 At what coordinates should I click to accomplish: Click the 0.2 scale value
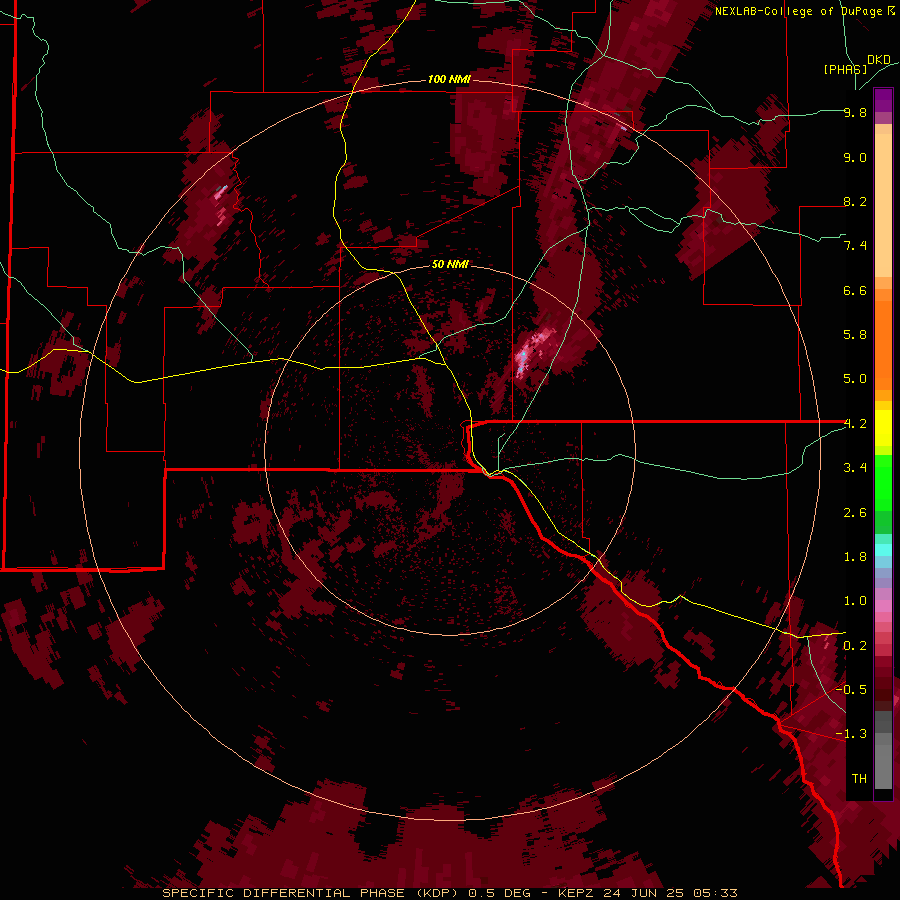[855, 646]
